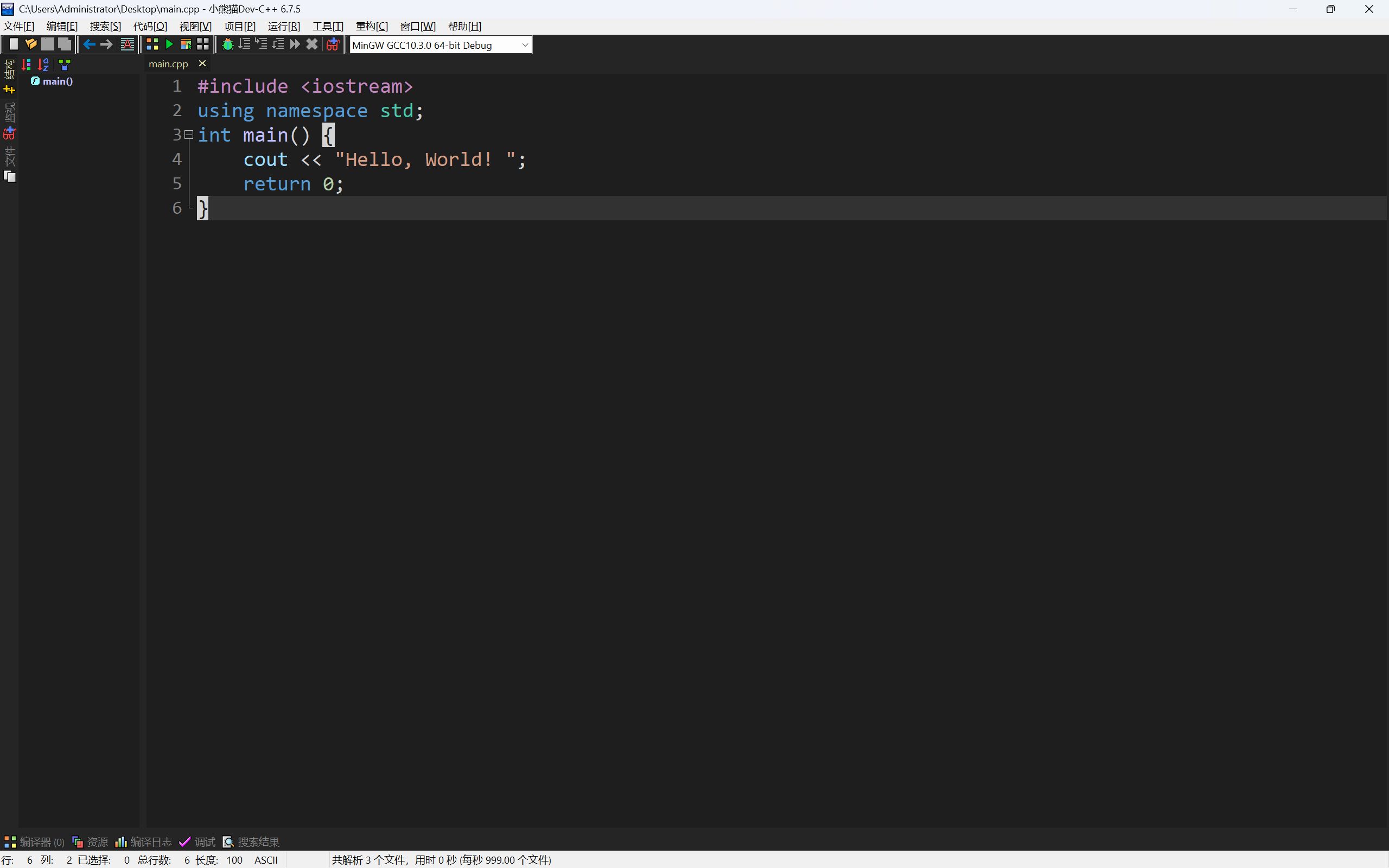Click the closing brace on line 6
Image resolution: width=1389 pixels, height=868 pixels.
click(202, 208)
